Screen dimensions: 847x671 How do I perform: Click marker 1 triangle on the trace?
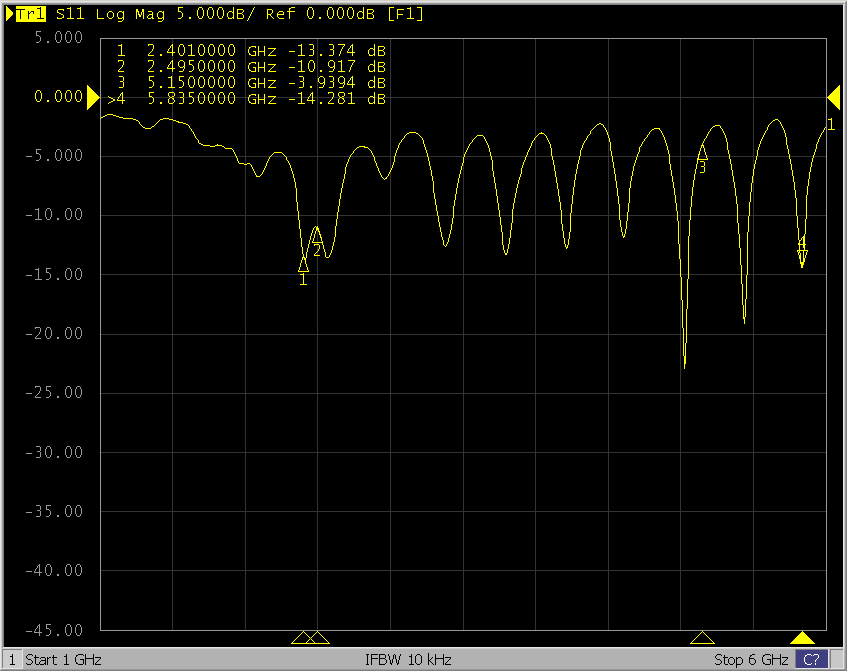[x=303, y=265]
